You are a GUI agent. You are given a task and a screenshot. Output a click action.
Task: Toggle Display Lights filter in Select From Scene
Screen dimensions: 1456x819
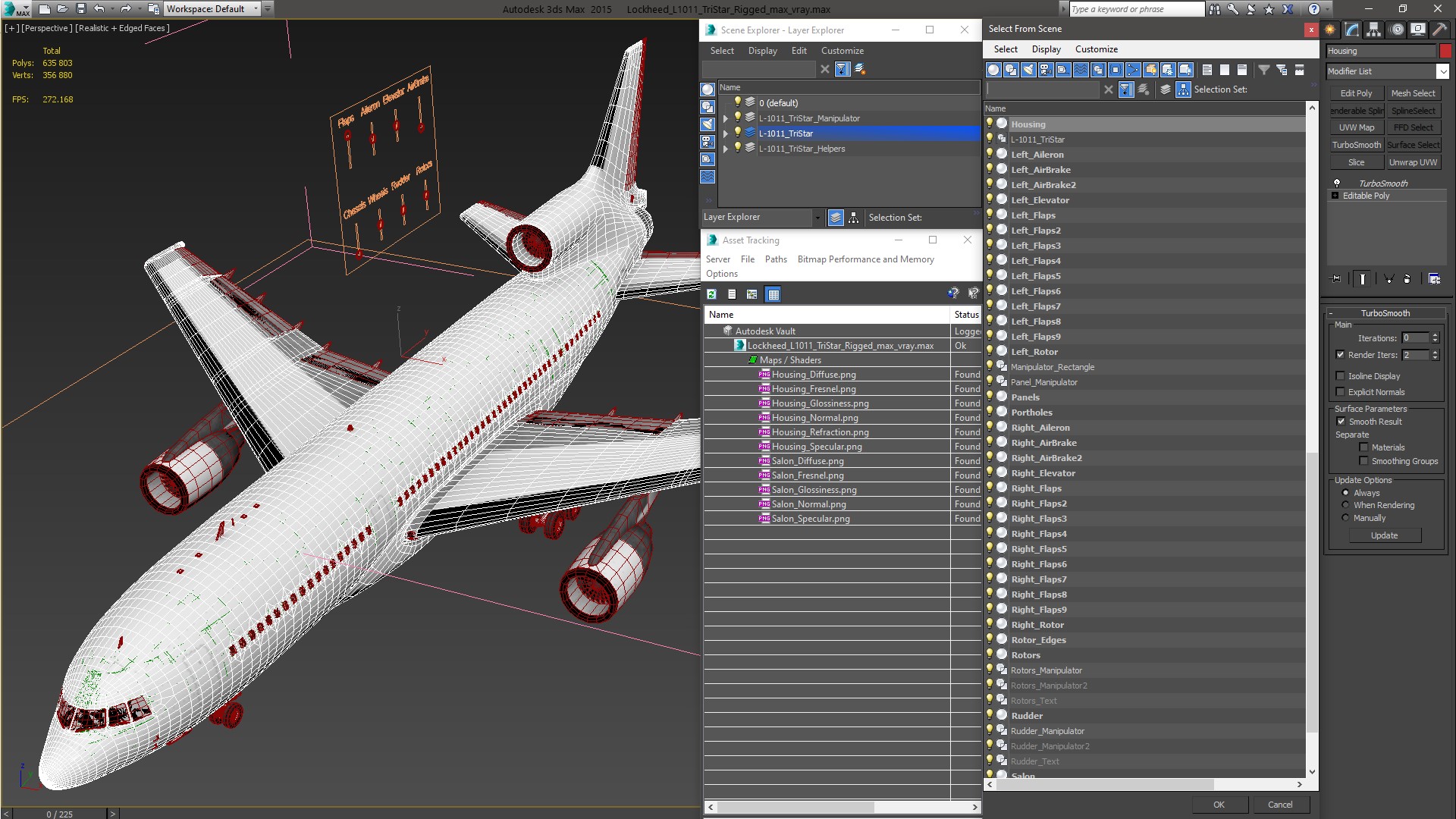click(x=1028, y=70)
